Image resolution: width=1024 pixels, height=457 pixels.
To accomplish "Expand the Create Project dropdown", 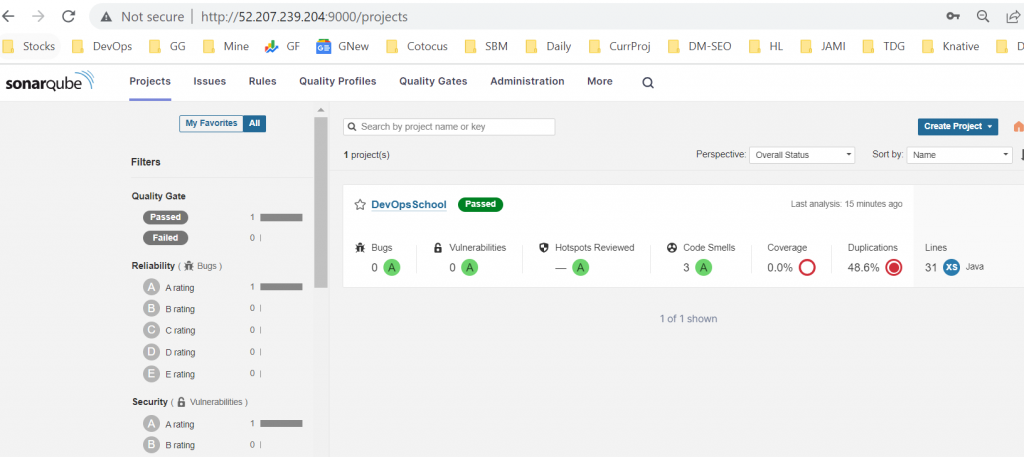I will (958, 127).
